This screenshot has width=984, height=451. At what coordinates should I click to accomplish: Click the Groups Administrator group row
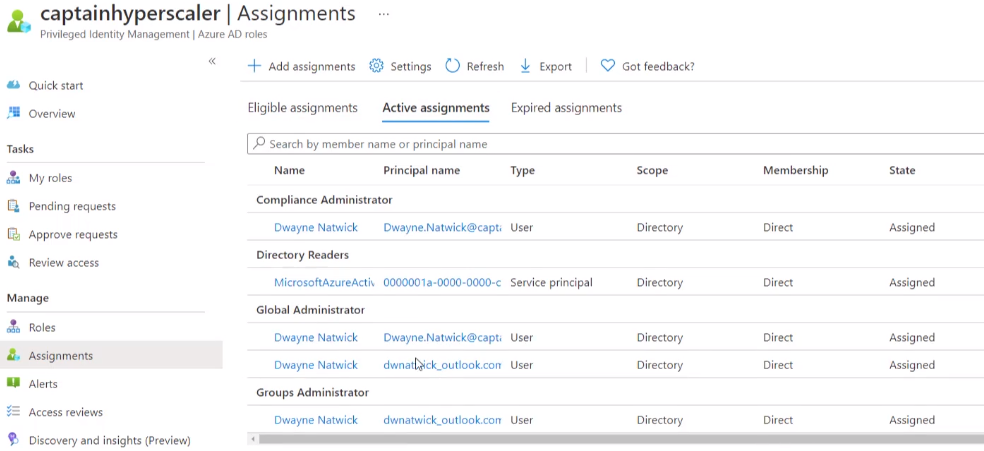click(616, 393)
